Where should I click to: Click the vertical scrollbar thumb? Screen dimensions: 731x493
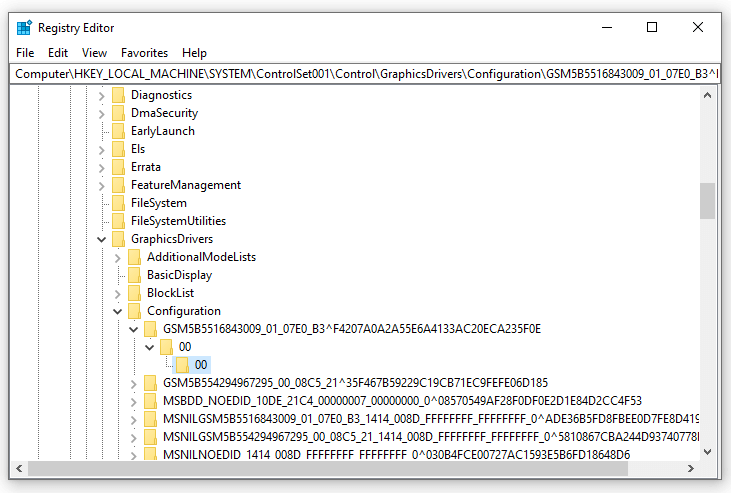click(707, 201)
